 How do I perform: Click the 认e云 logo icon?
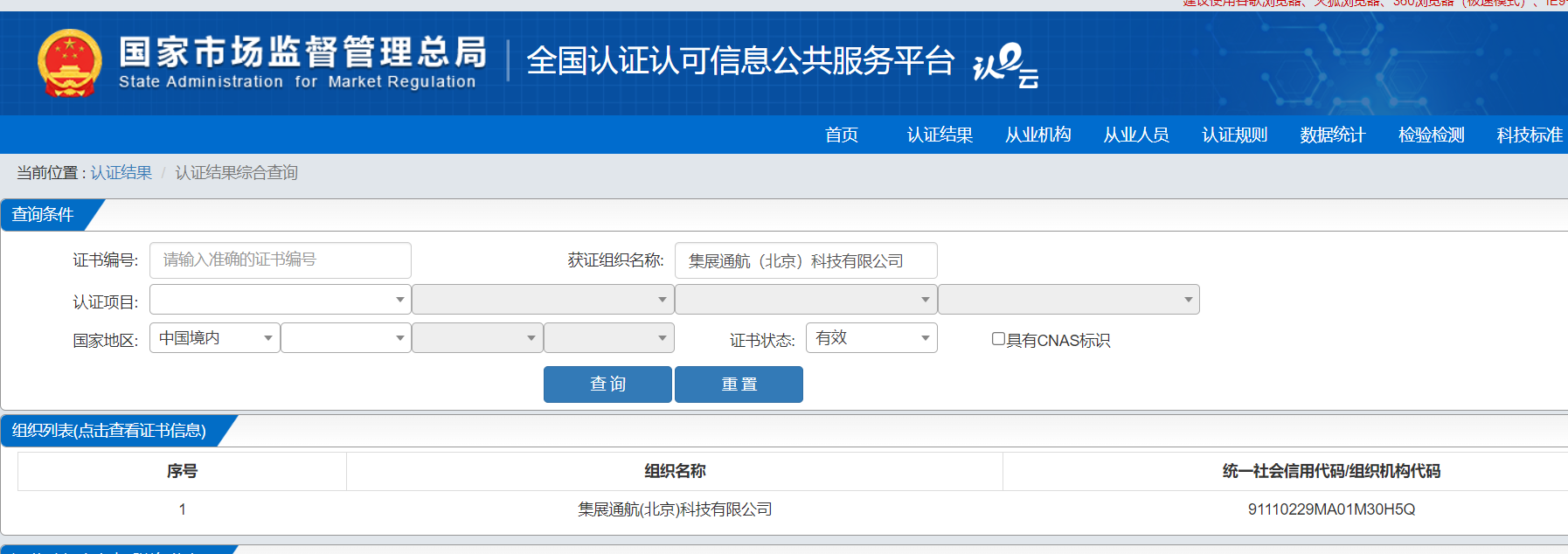[x=1006, y=65]
